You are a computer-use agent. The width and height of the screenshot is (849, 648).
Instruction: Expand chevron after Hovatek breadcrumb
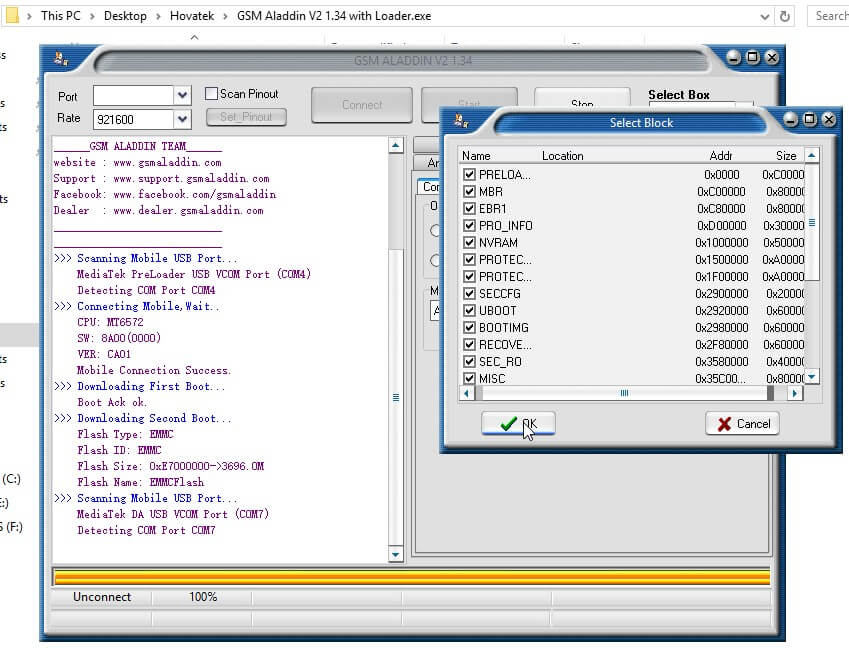pyautogui.click(x=225, y=16)
